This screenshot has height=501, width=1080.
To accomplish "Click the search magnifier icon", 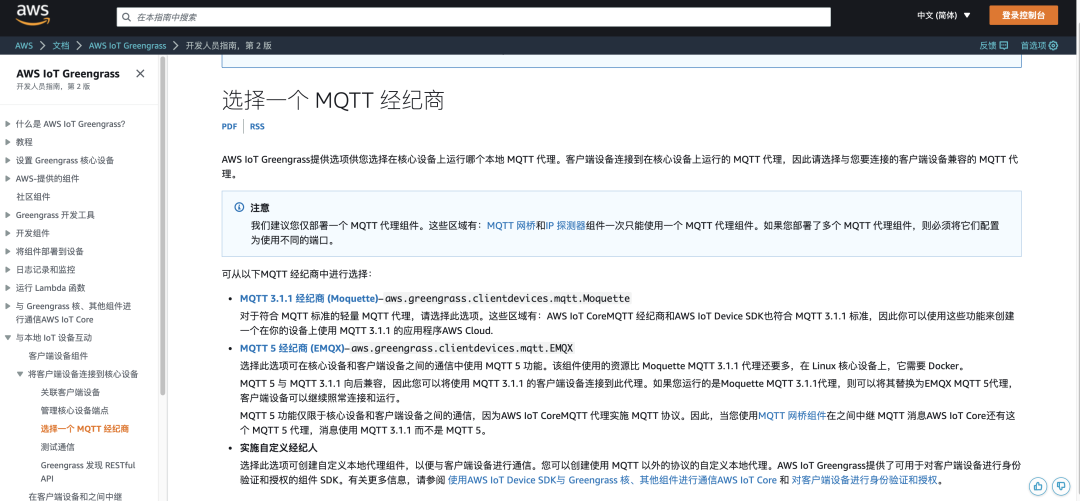I will [125, 17].
